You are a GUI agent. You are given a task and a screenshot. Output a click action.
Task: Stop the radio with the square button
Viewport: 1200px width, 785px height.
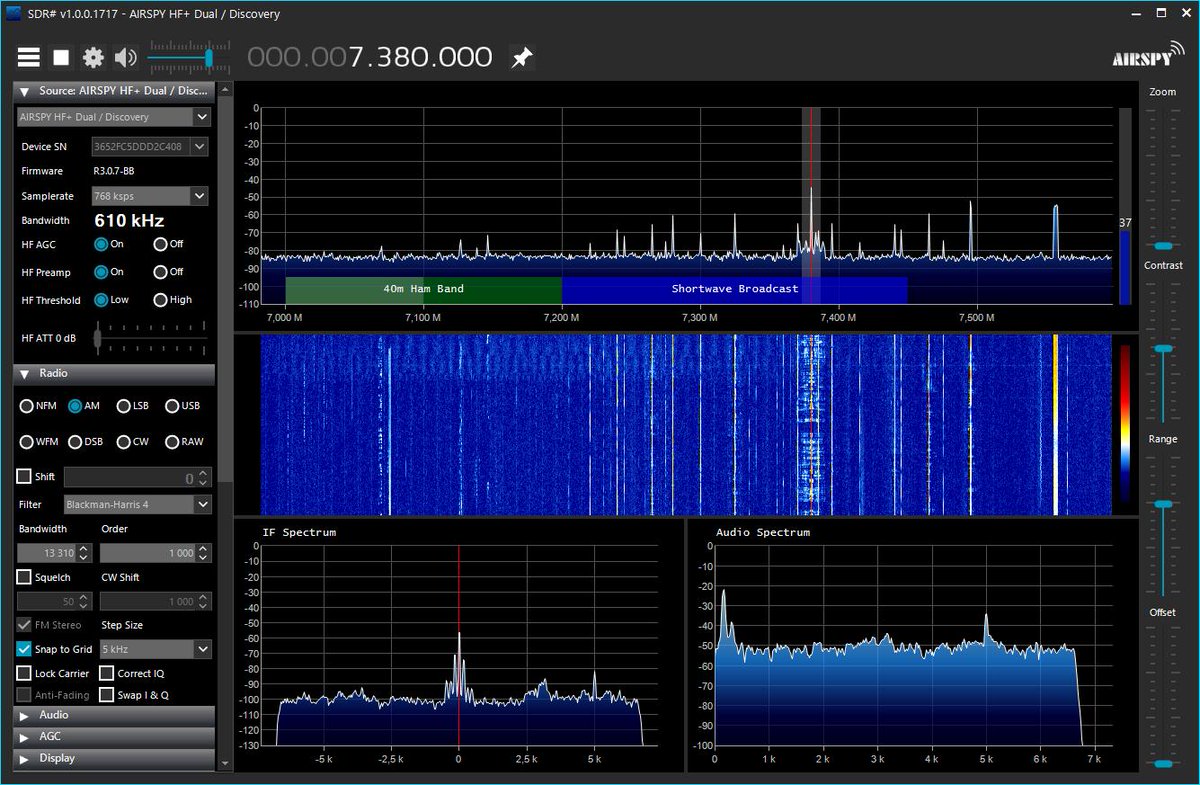[x=61, y=58]
